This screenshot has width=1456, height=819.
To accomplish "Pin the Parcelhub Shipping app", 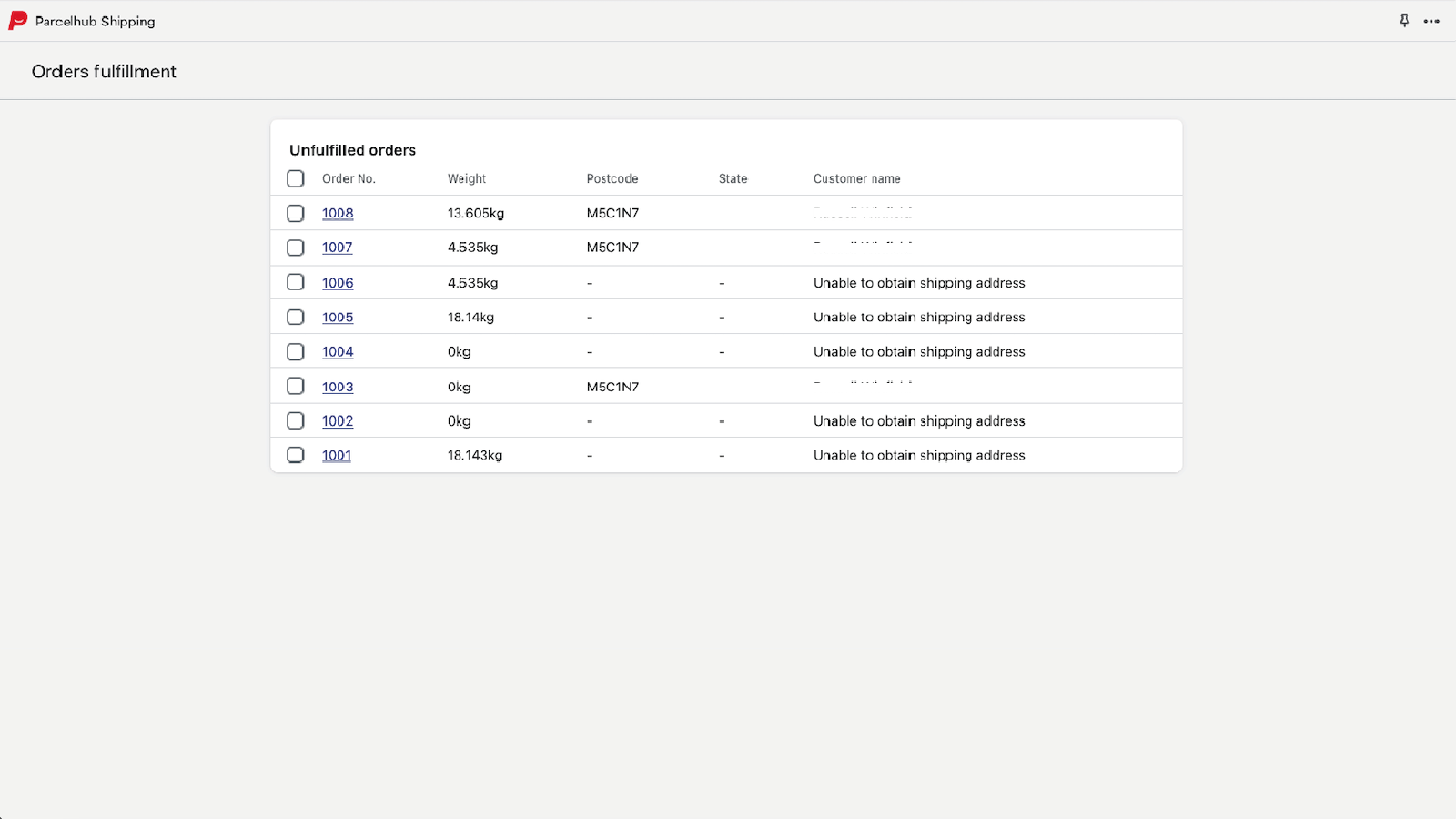I will pos(1404,21).
